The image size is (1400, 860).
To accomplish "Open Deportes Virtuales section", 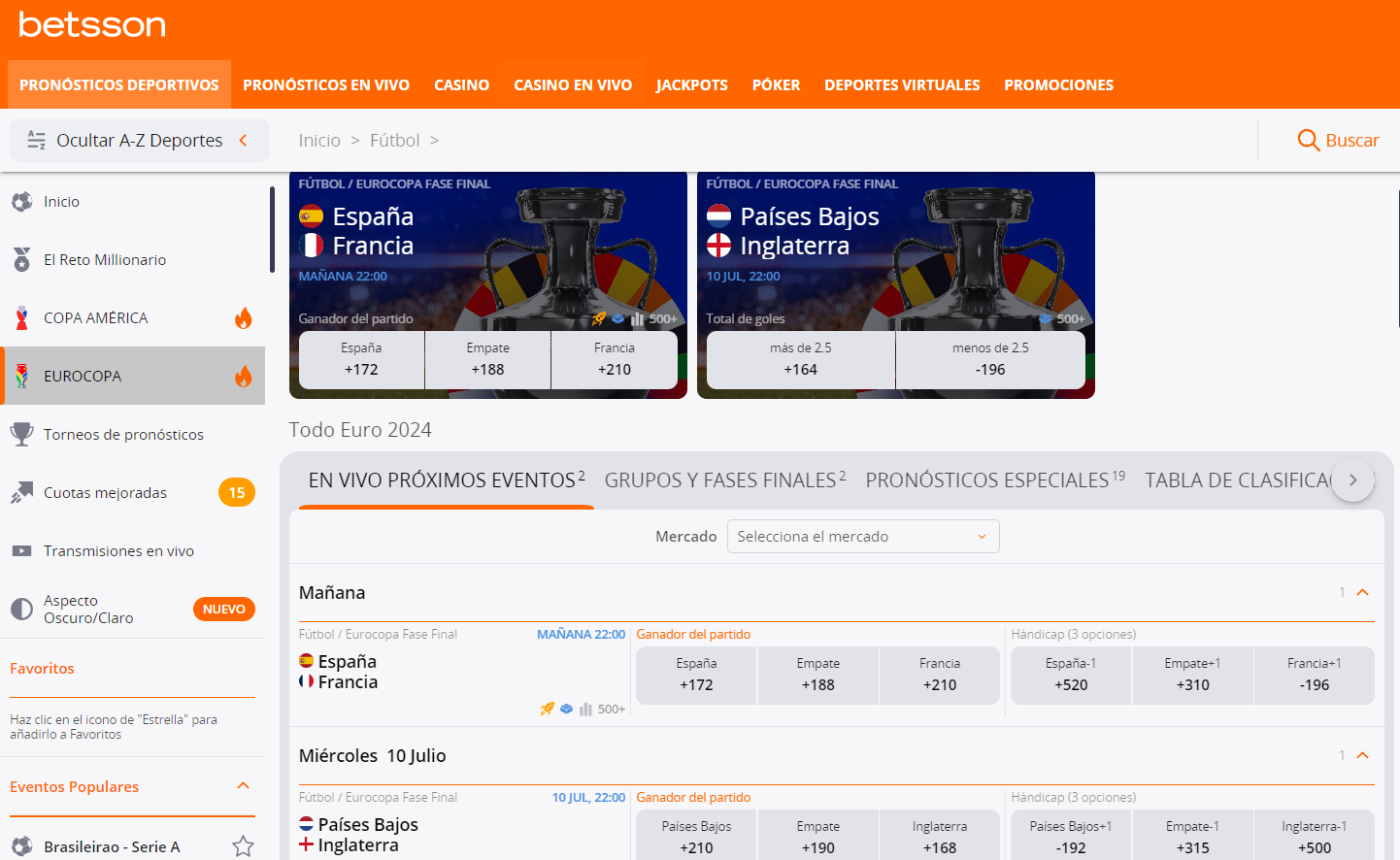I will click(x=903, y=84).
